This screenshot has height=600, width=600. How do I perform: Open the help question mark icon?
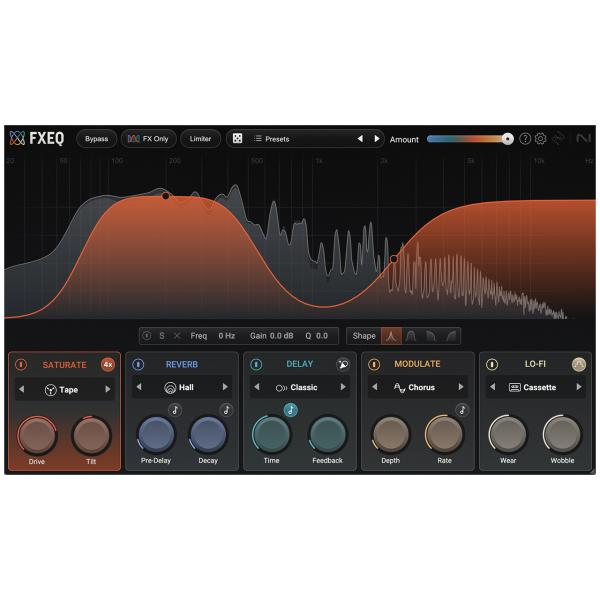click(x=525, y=139)
